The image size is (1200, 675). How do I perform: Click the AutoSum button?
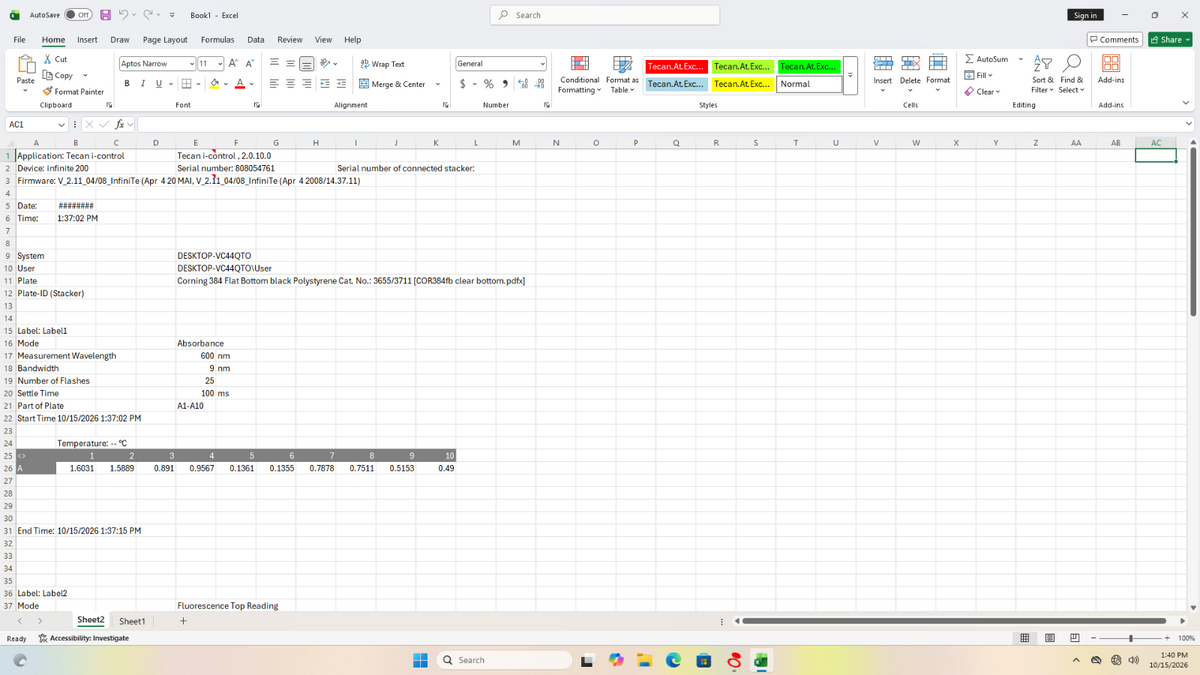point(987,60)
